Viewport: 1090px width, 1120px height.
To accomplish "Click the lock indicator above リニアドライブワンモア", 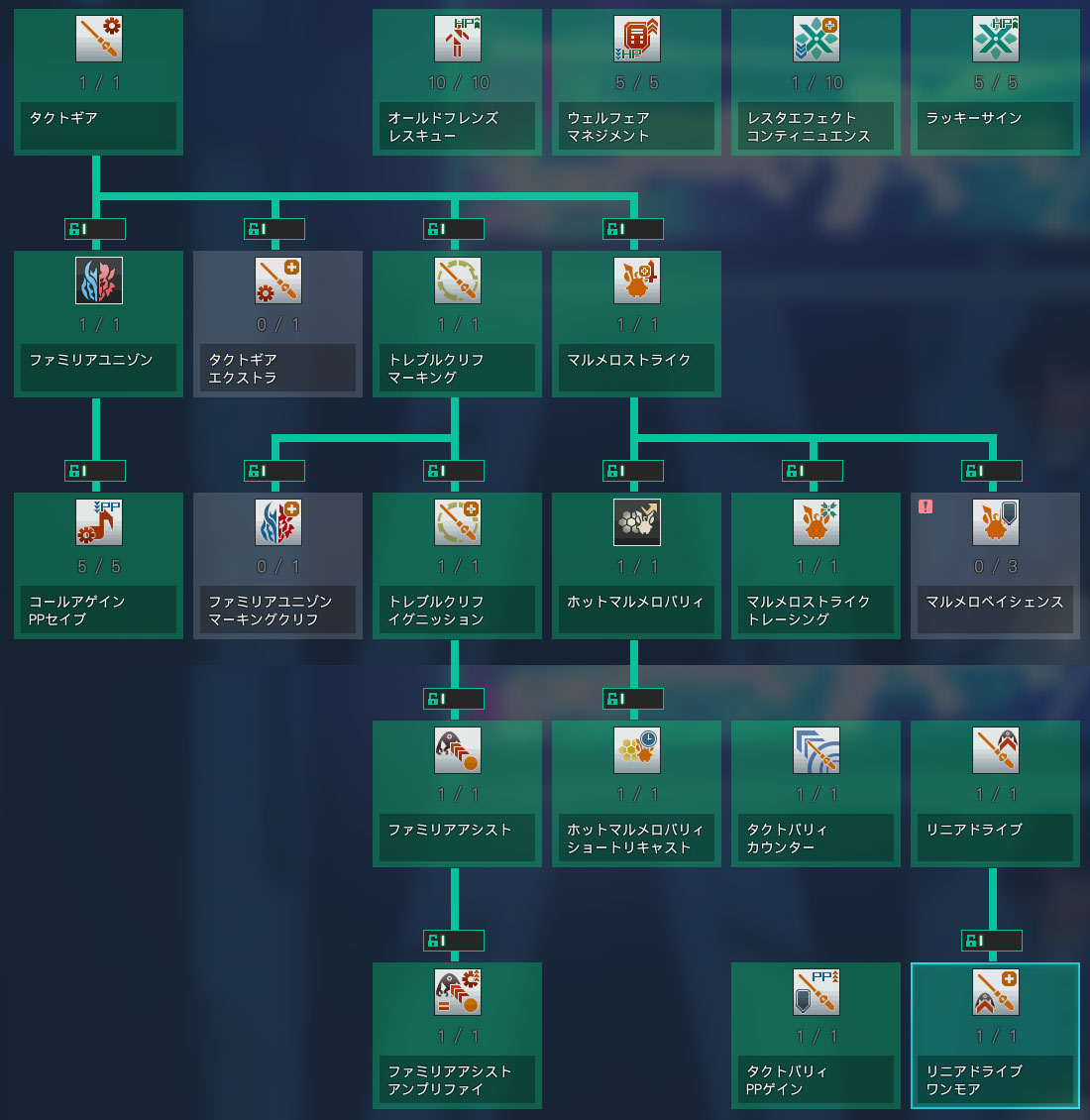I will tap(992, 941).
